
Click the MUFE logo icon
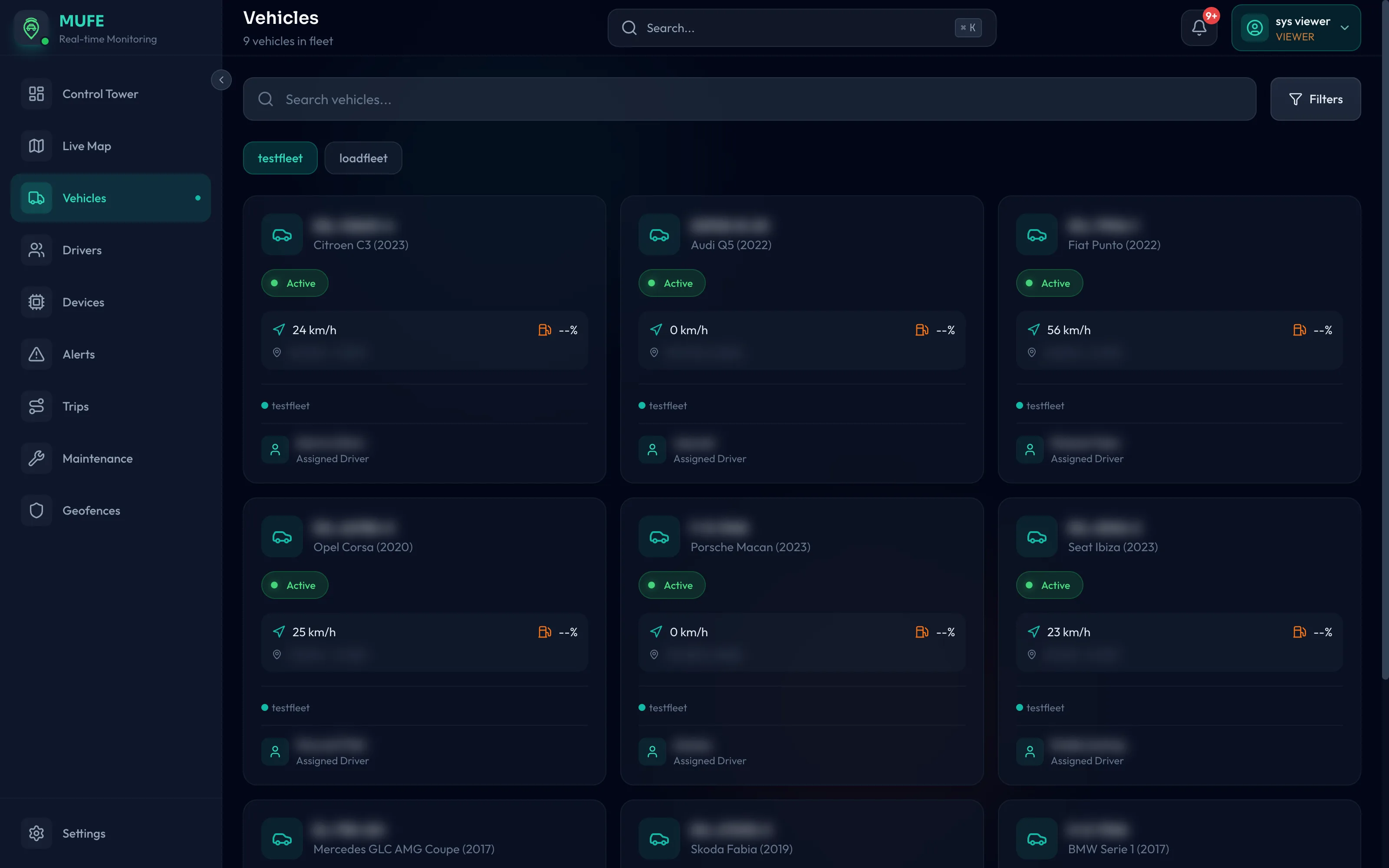32,27
